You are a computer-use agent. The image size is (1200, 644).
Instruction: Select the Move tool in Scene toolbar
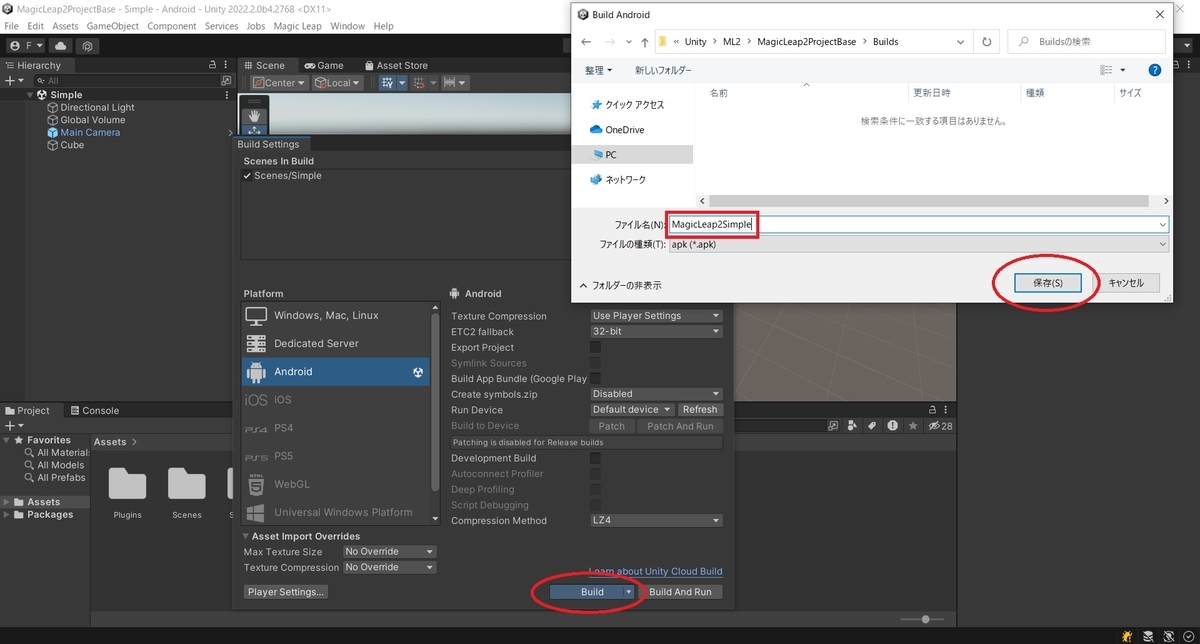pyautogui.click(x=254, y=131)
